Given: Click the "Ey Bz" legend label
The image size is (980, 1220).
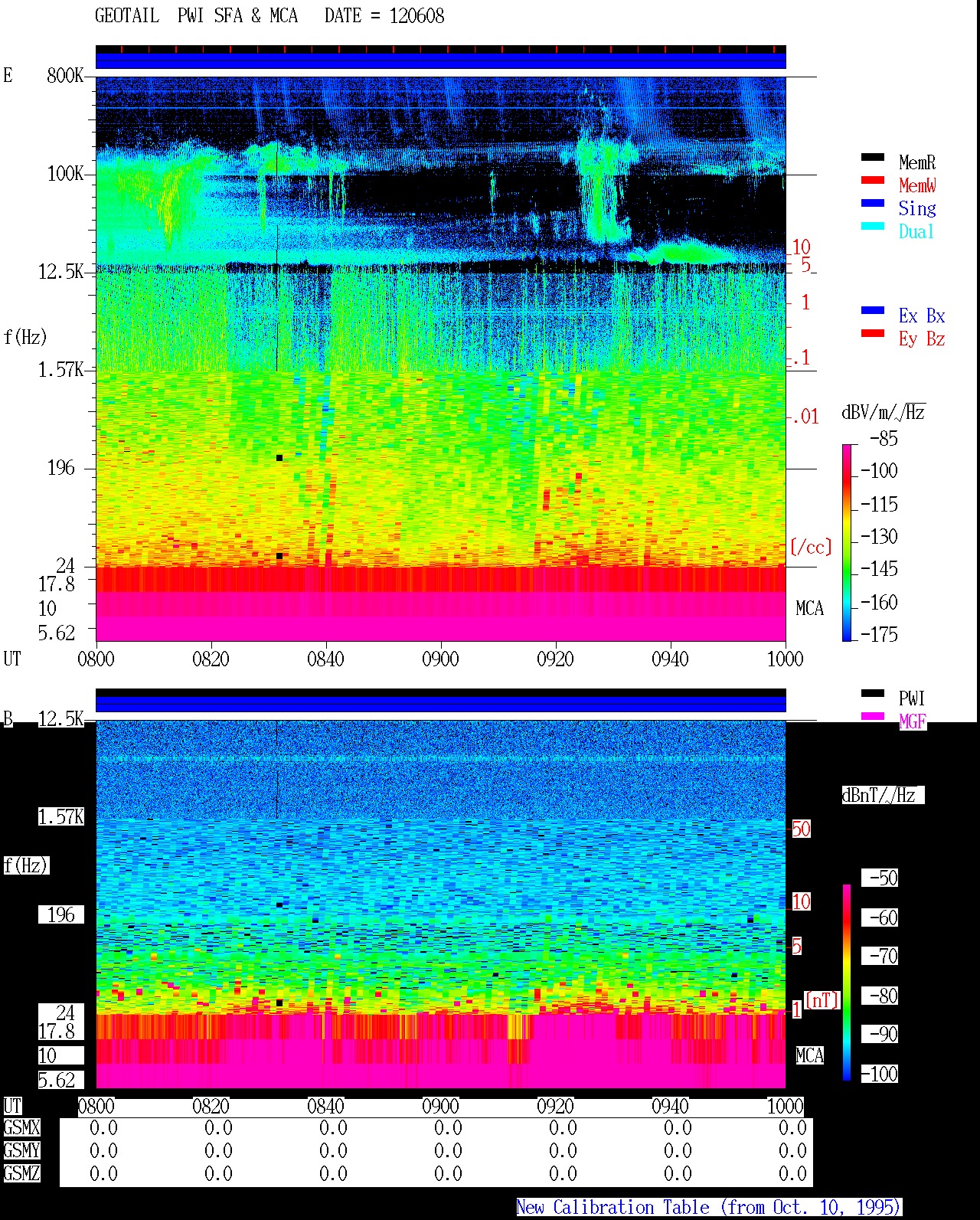Looking at the screenshot, I should coord(922,339).
